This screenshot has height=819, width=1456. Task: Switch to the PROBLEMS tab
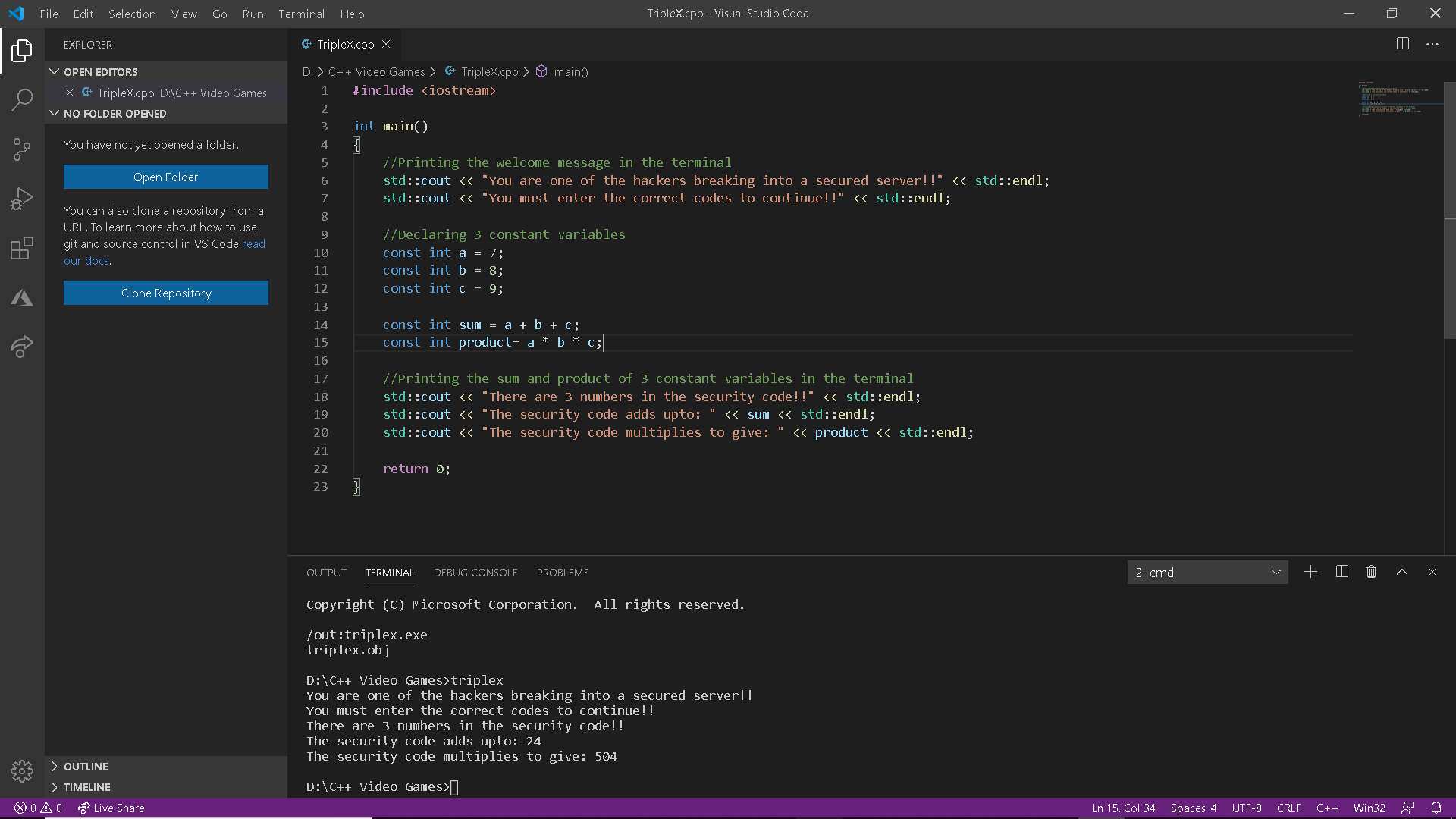pos(562,573)
